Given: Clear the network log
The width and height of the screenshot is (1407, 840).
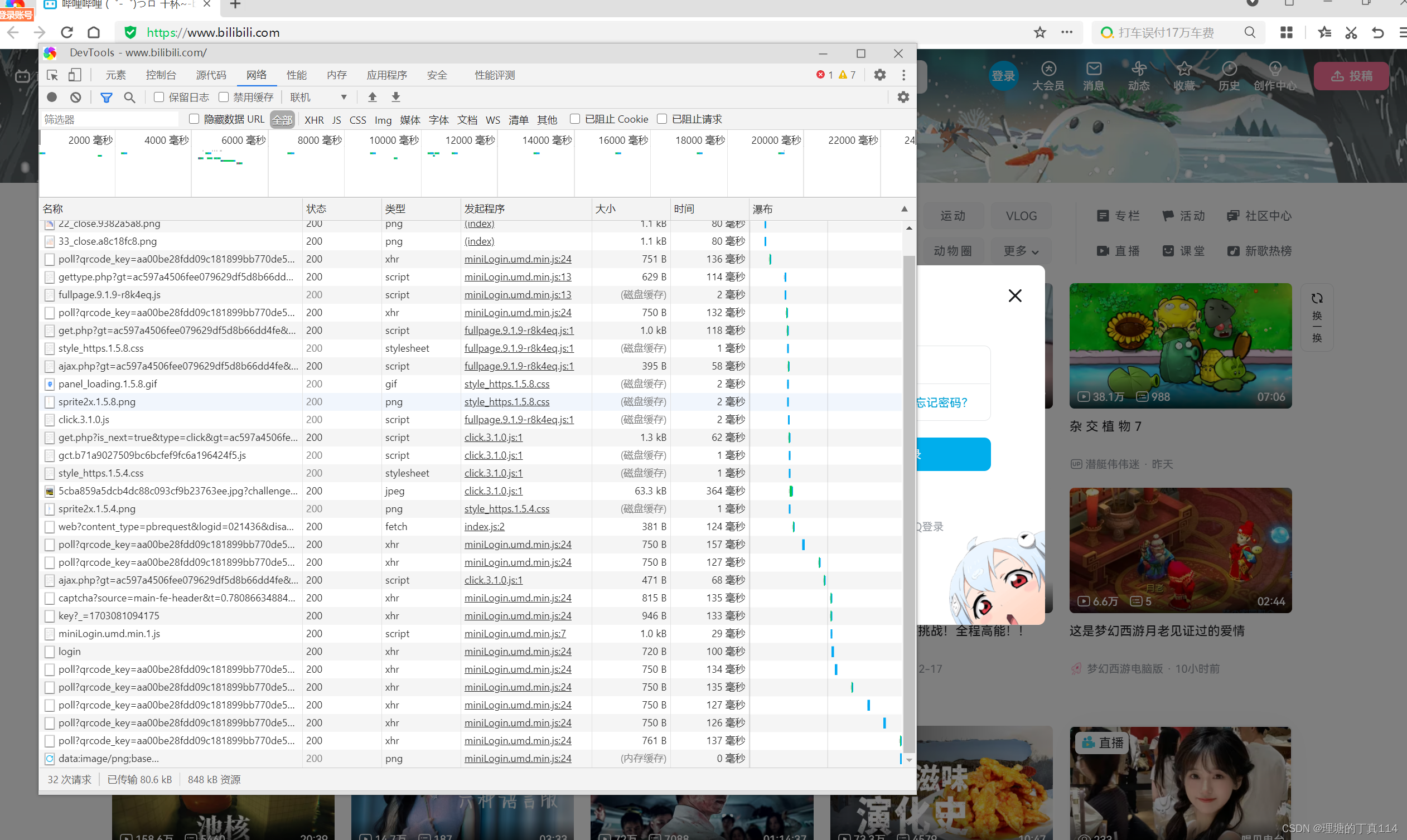Looking at the screenshot, I should [75, 98].
